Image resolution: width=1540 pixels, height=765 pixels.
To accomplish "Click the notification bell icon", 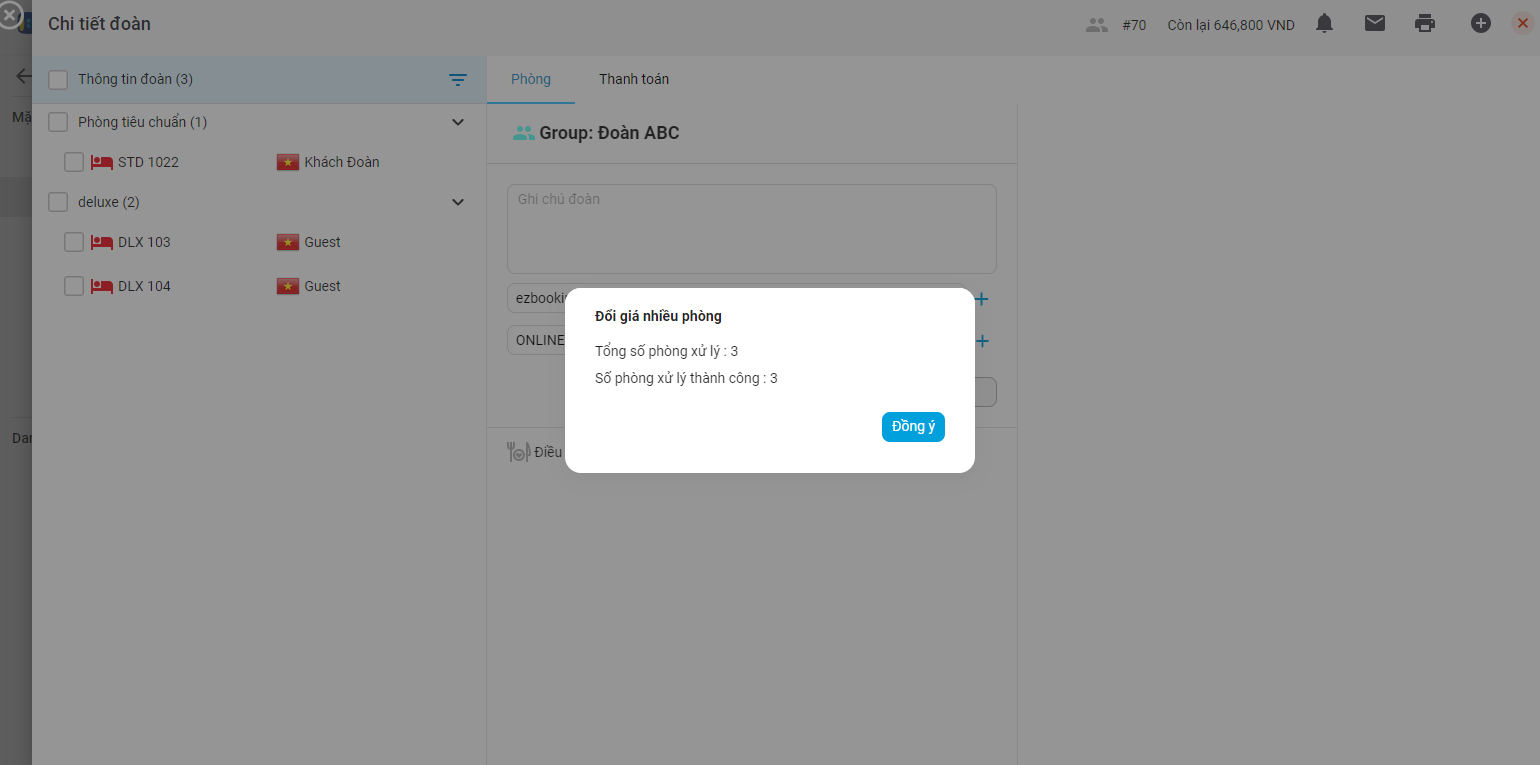I will (1324, 24).
